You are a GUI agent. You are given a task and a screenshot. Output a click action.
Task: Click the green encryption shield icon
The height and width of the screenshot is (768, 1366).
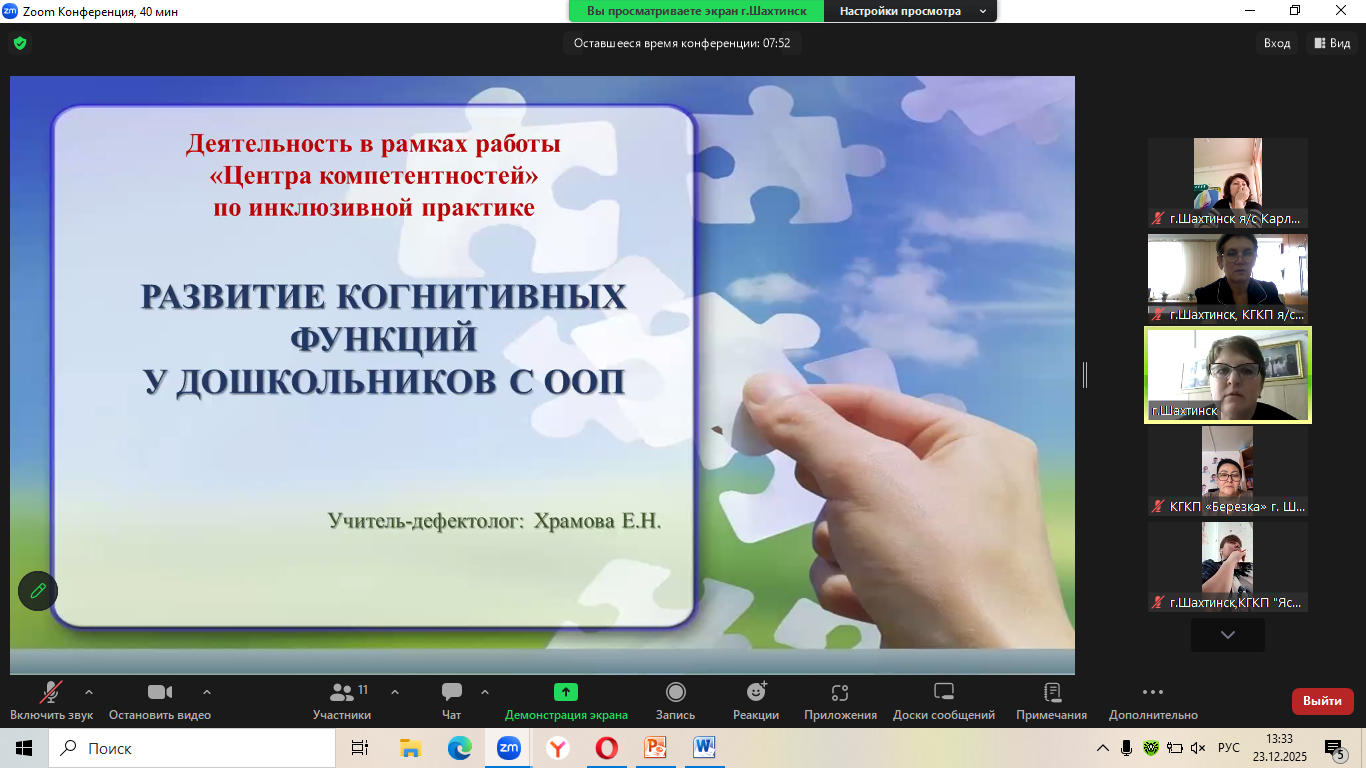[x=20, y=43]
